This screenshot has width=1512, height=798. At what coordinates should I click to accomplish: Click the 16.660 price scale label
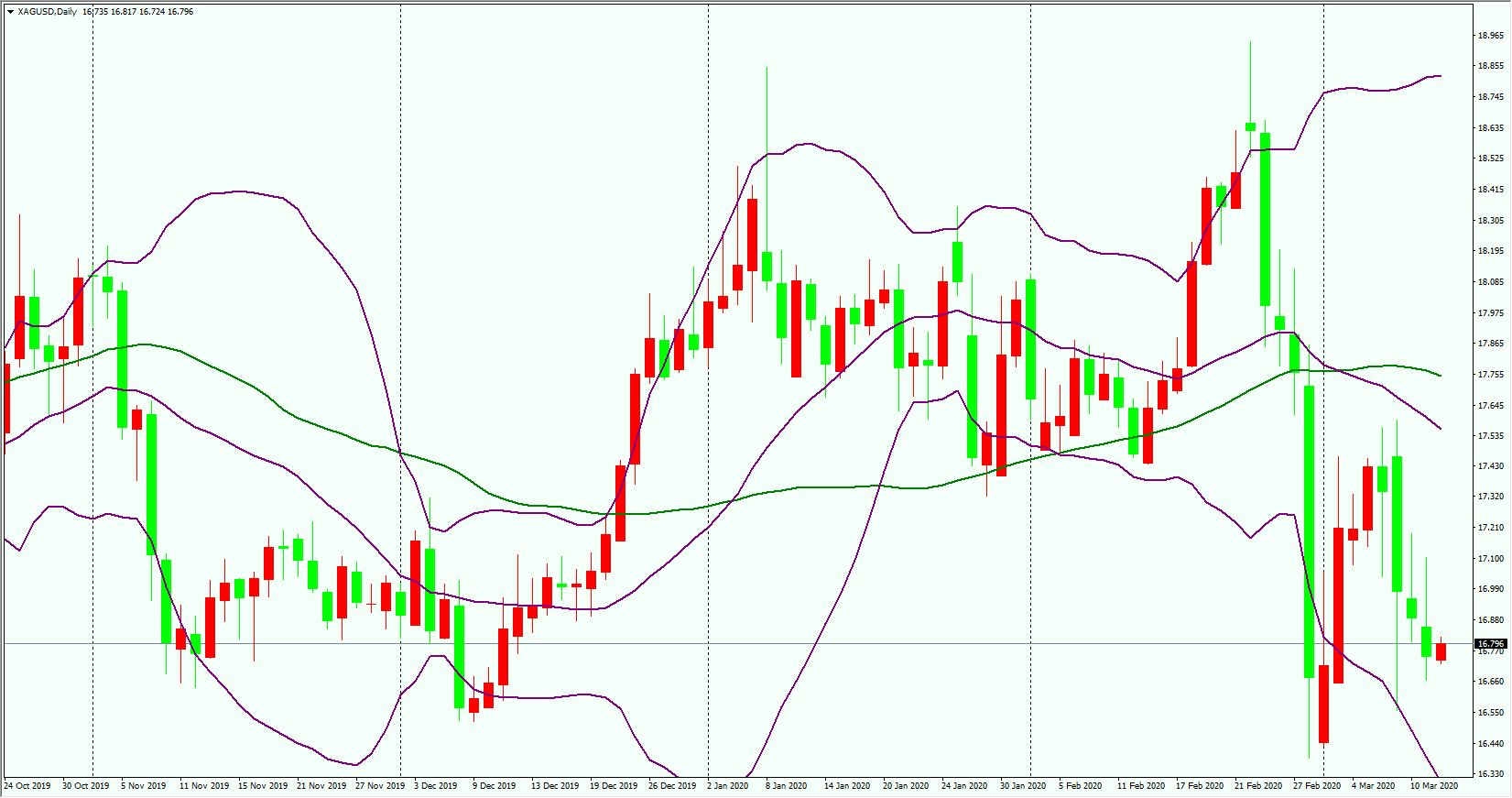(x=1491, y=682)
